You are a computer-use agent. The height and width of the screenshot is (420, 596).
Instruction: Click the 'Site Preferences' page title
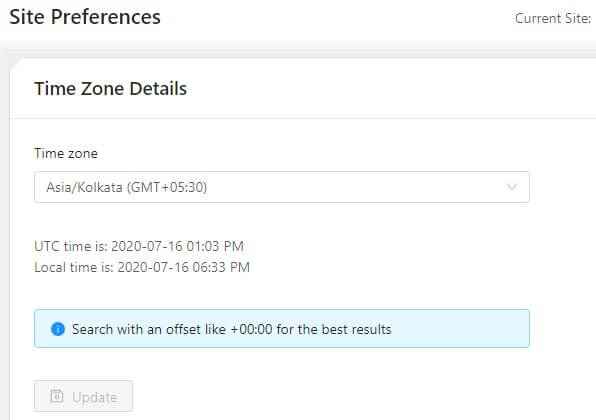pos(85,17)
